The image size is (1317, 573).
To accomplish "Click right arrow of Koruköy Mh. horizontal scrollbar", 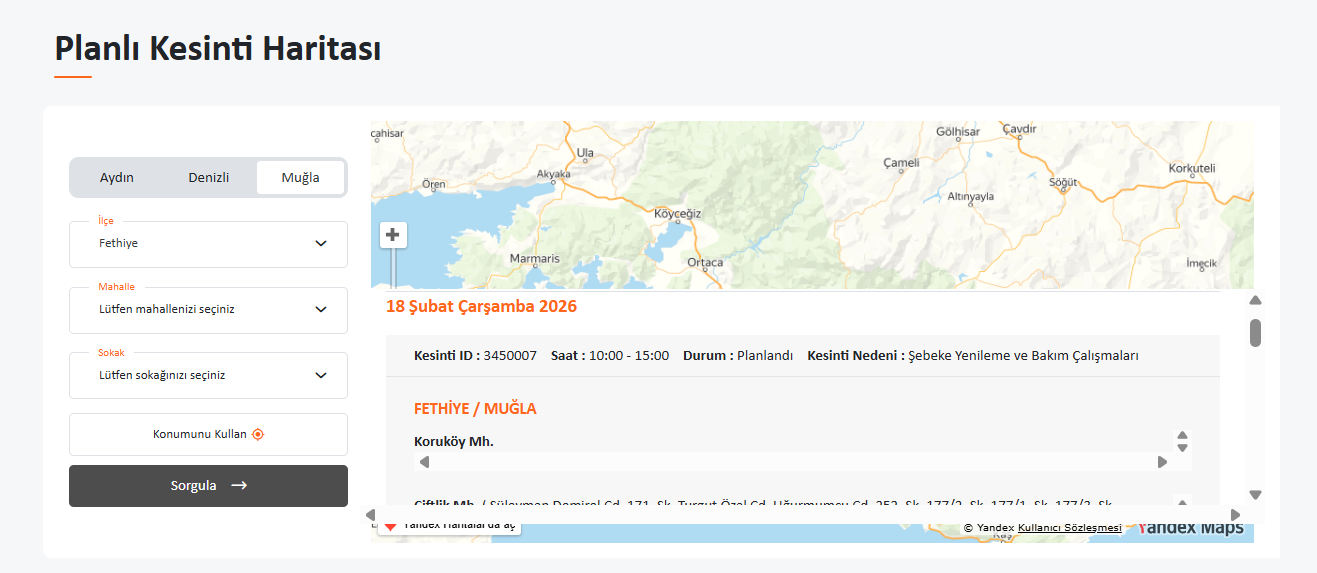I will click(x=1162, y=462).
